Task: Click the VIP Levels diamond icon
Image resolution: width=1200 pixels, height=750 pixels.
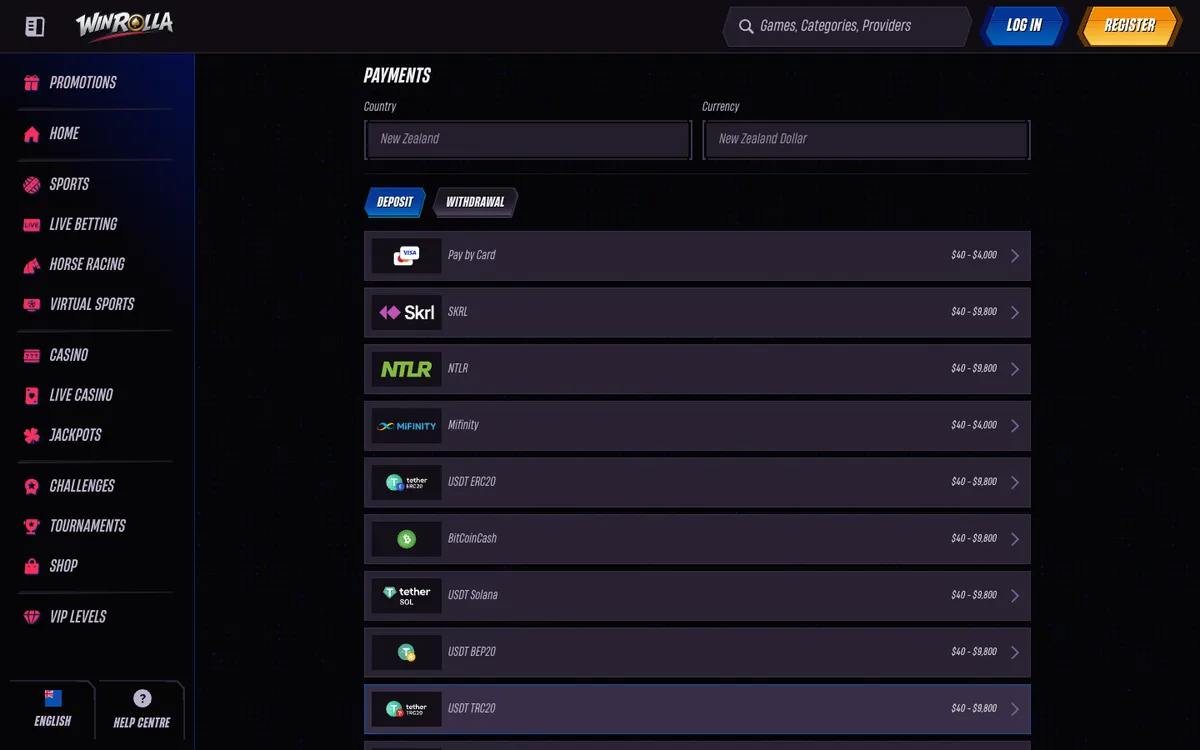Action: 32,618
